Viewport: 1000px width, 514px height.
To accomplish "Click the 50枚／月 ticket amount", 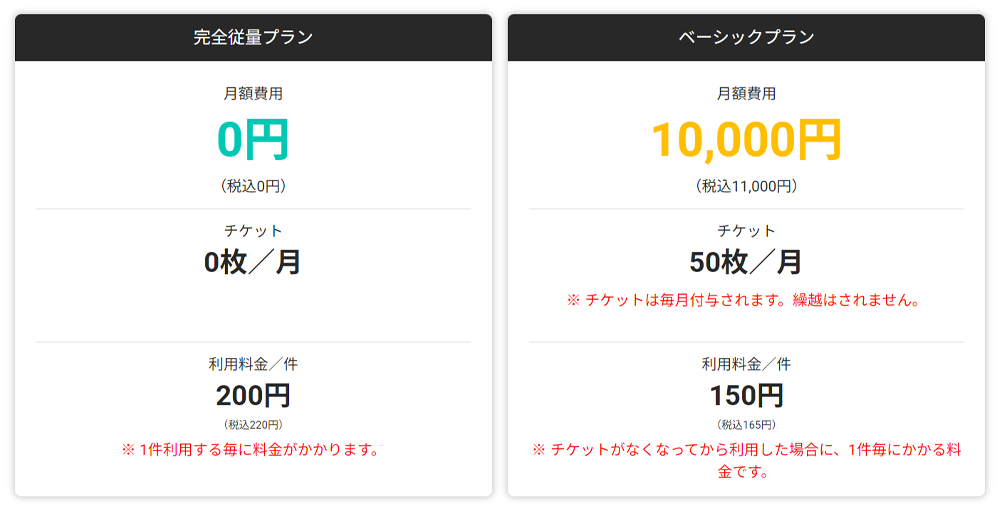I will pos(746,262).
